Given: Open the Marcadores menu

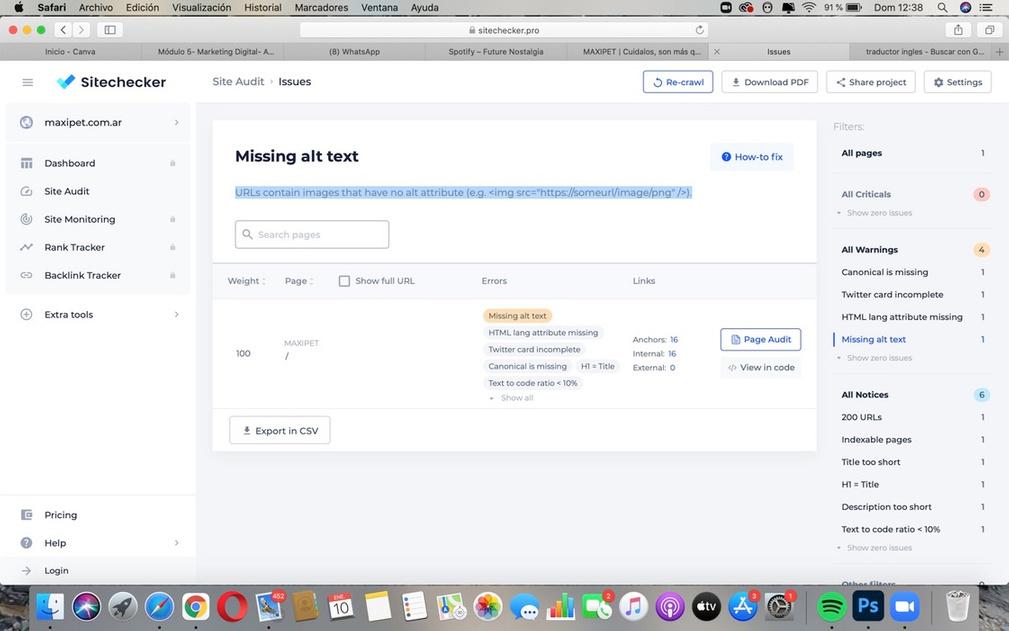Looking at the screenshot, I should click(321, 8).
